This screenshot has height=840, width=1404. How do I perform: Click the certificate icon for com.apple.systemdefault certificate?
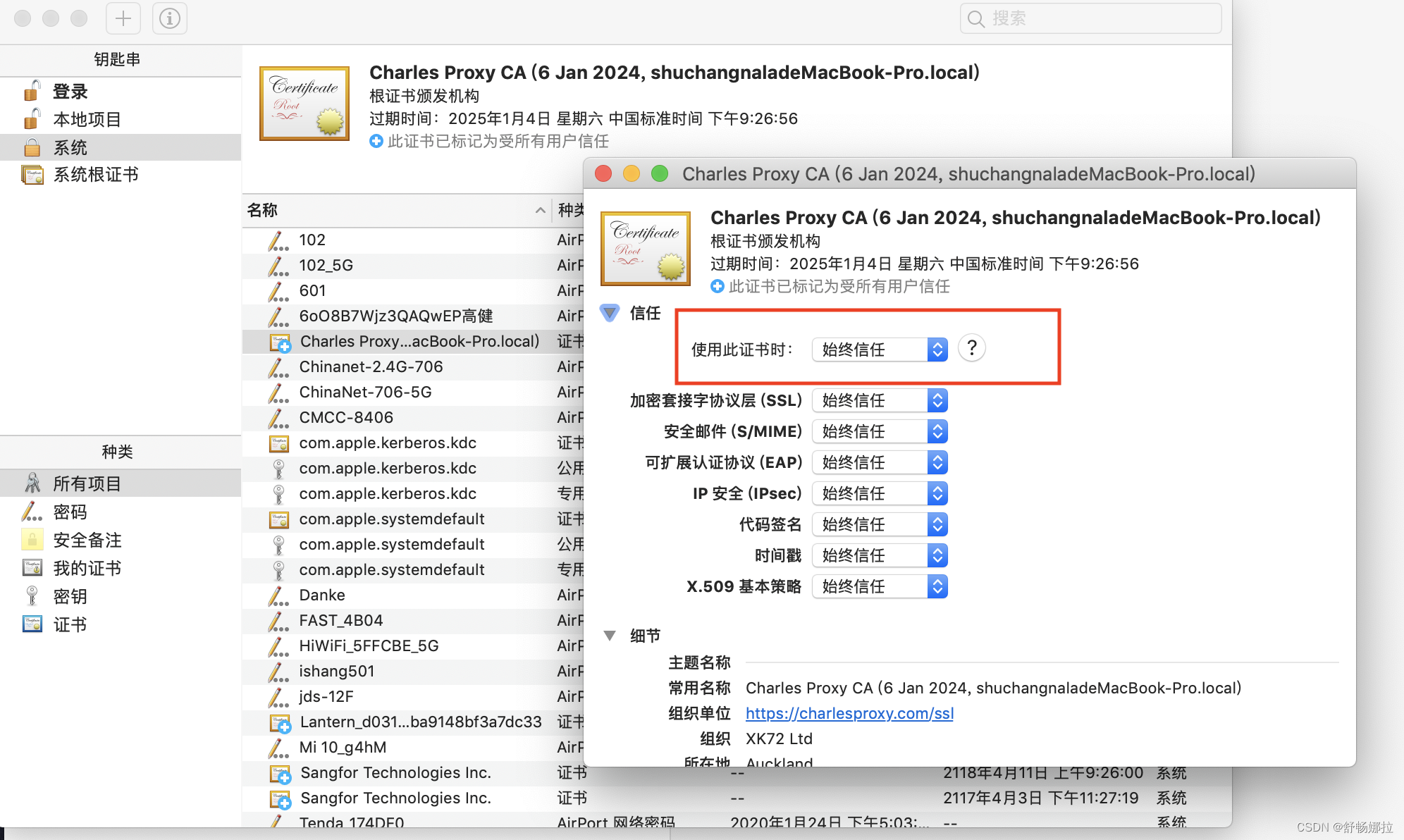click(279, 519)
